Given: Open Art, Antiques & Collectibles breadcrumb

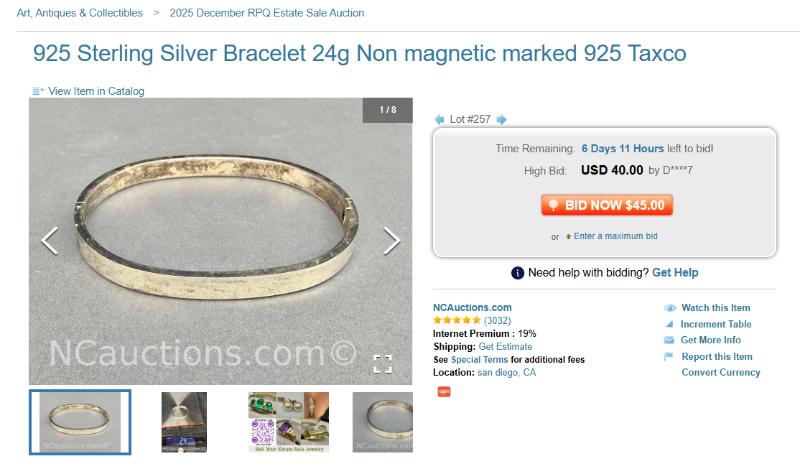Looking at the screenshot, I should pyautogui.click(x=80, y=13).
